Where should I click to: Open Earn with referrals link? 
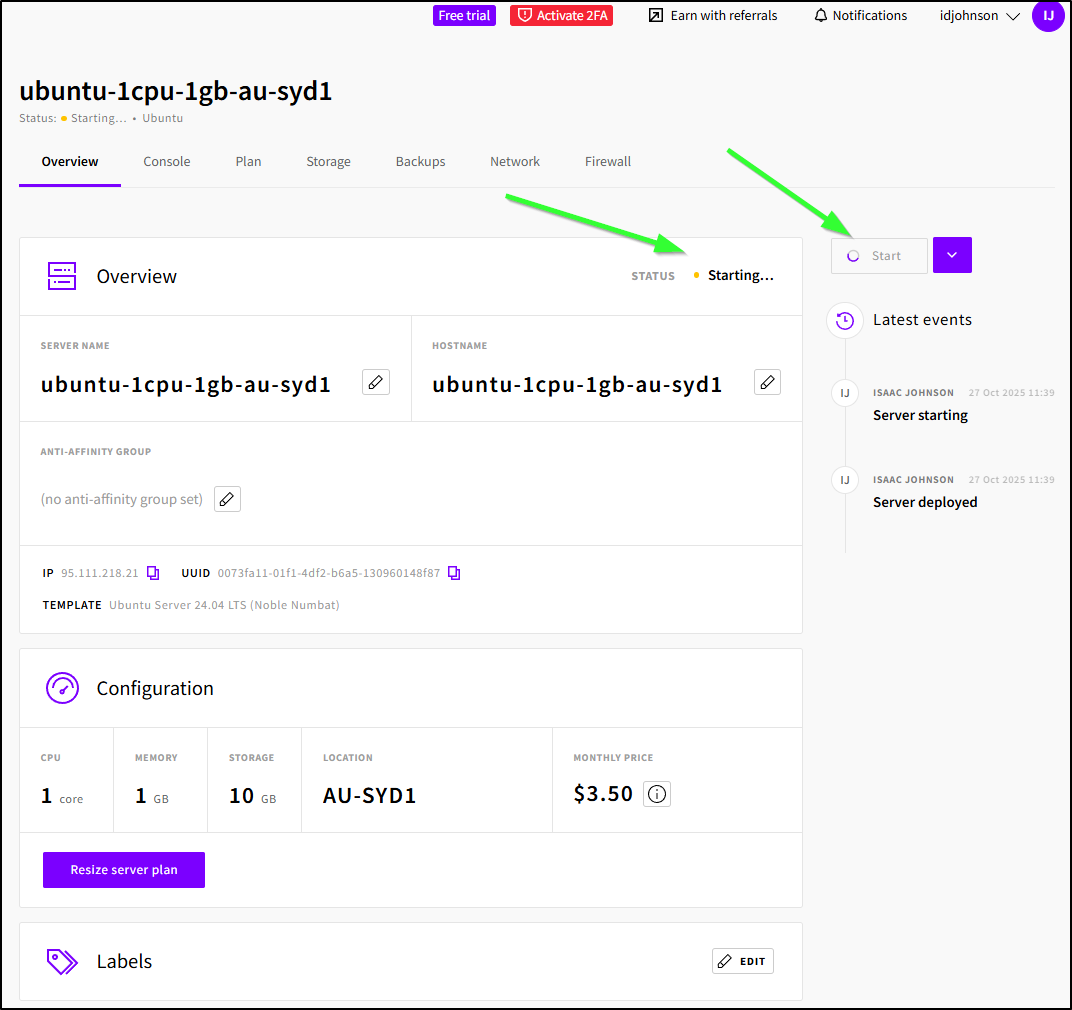[x=713, y=16]
